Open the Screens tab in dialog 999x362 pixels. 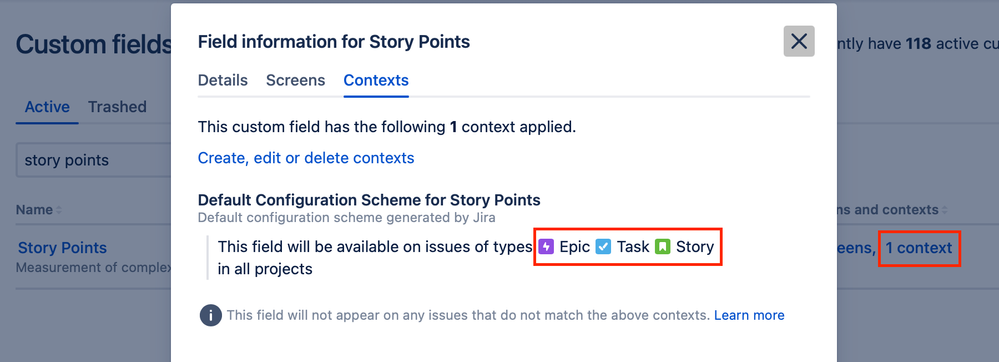tap(296, 80)
